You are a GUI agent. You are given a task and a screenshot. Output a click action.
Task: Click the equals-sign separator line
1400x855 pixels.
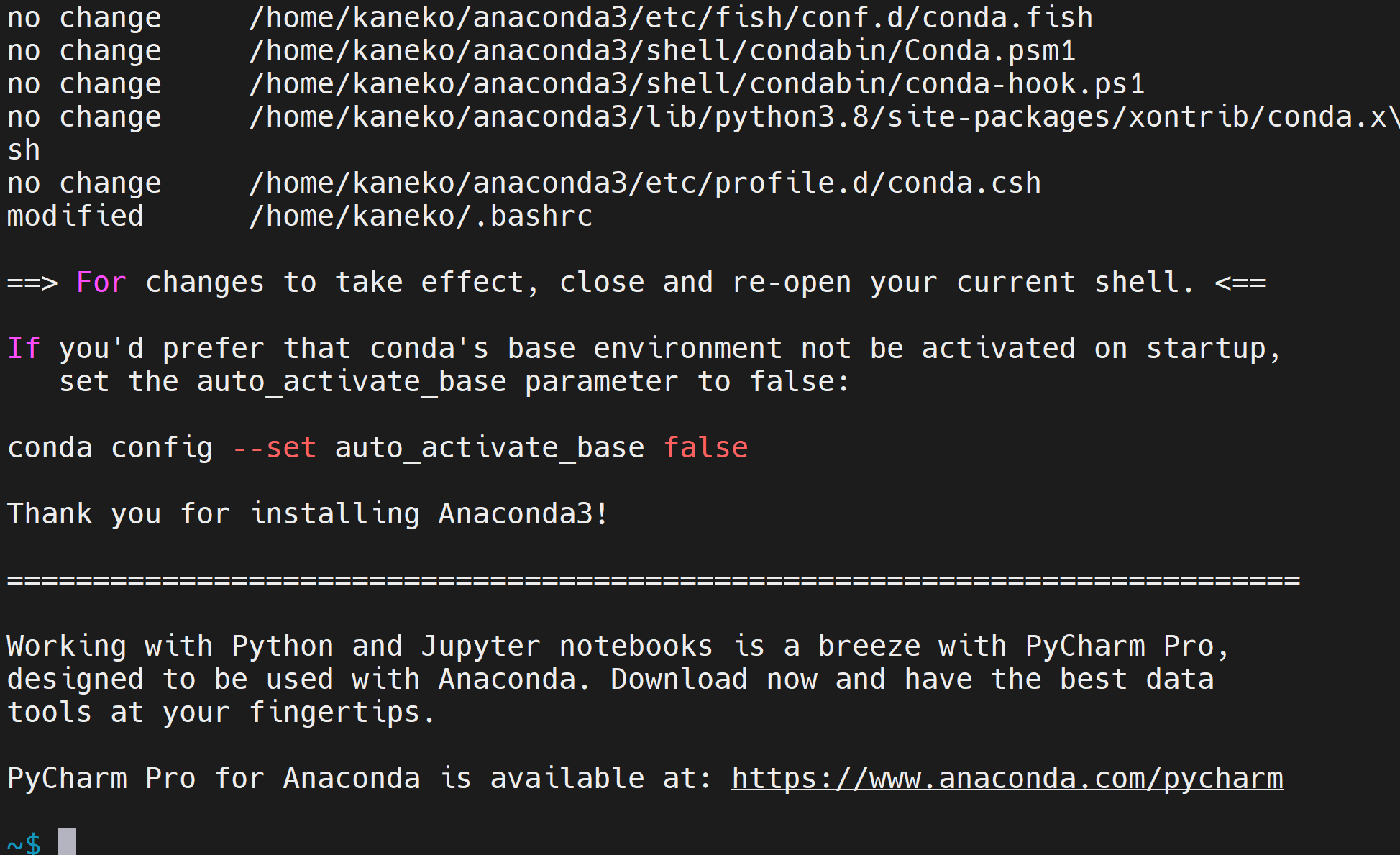[x=654, y=580]
